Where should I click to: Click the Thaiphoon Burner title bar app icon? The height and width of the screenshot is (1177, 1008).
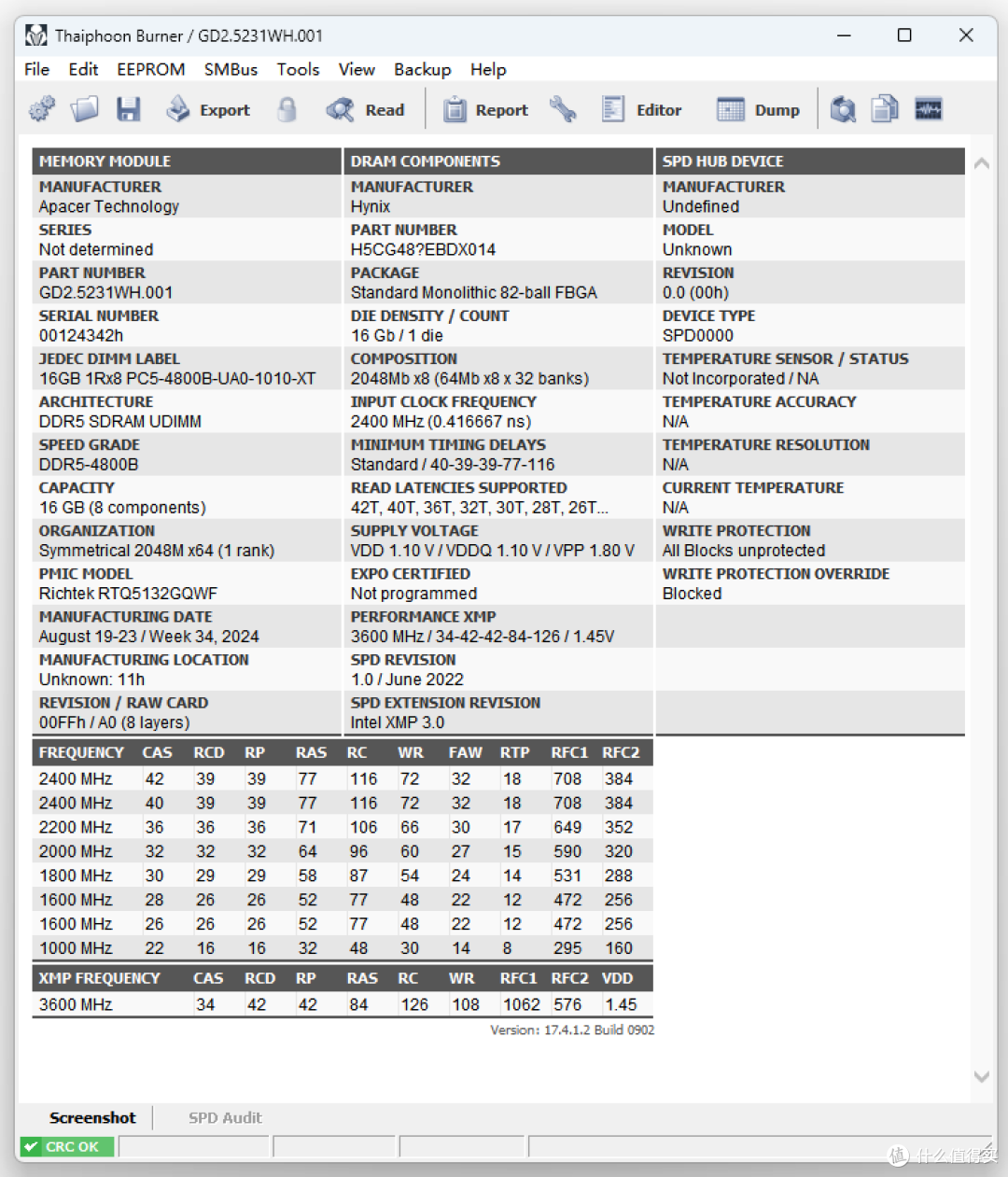coord(36,35)
